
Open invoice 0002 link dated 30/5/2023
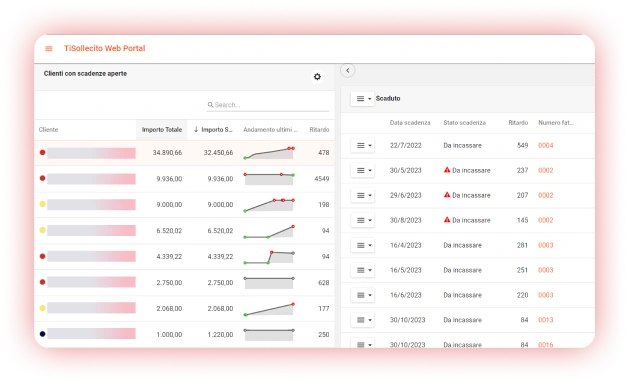point(546,170)
